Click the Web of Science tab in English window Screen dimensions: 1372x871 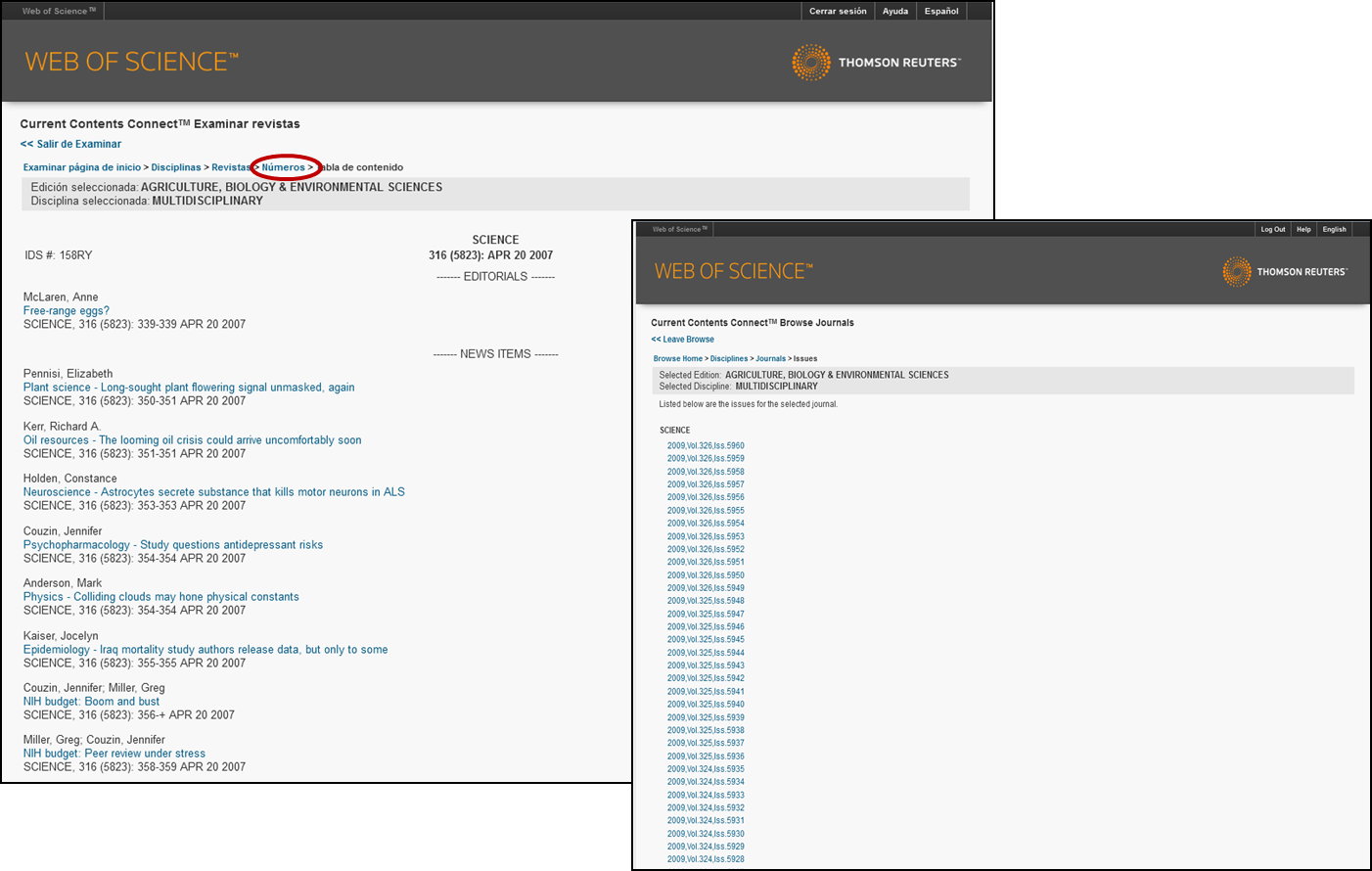tap(679, 229)
